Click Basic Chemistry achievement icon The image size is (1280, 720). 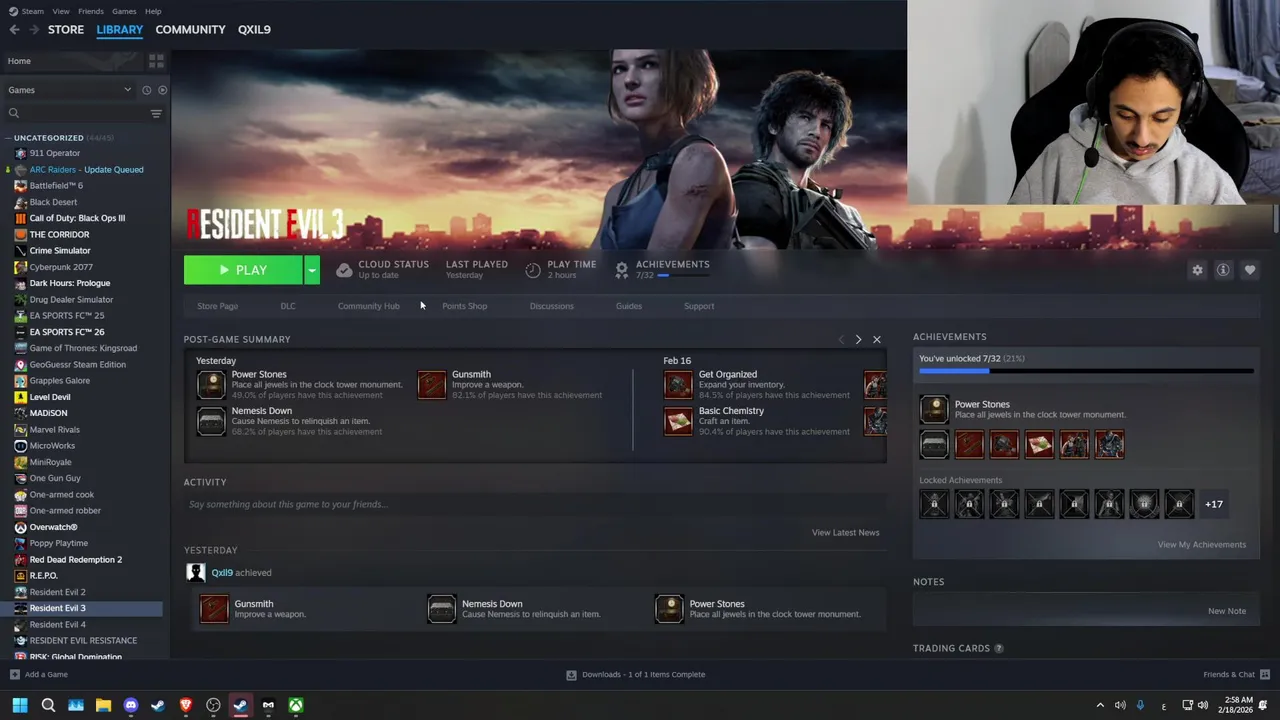pyautogui.click(x=678, y=421)
